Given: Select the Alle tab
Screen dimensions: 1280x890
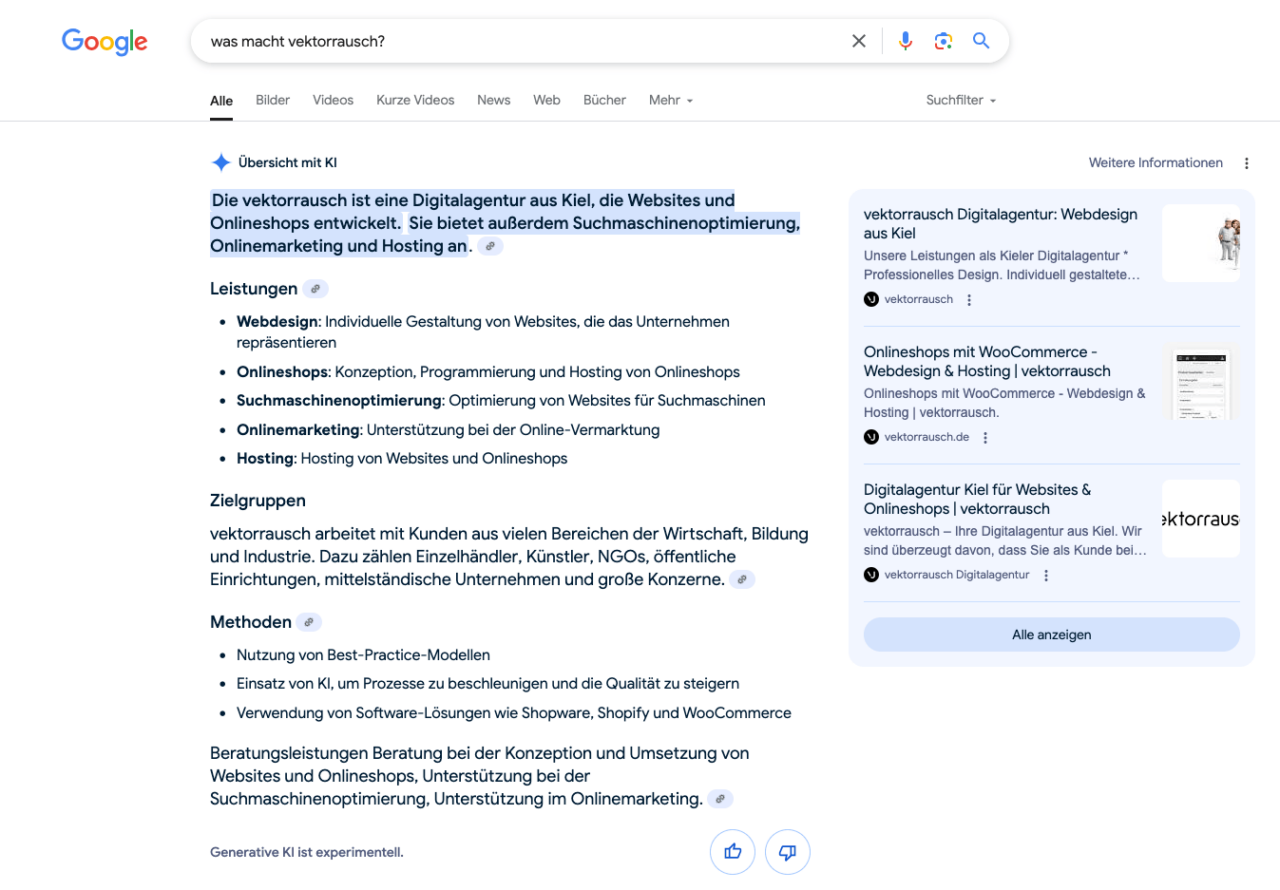Looking at the screenshot, I should (221, 101).
